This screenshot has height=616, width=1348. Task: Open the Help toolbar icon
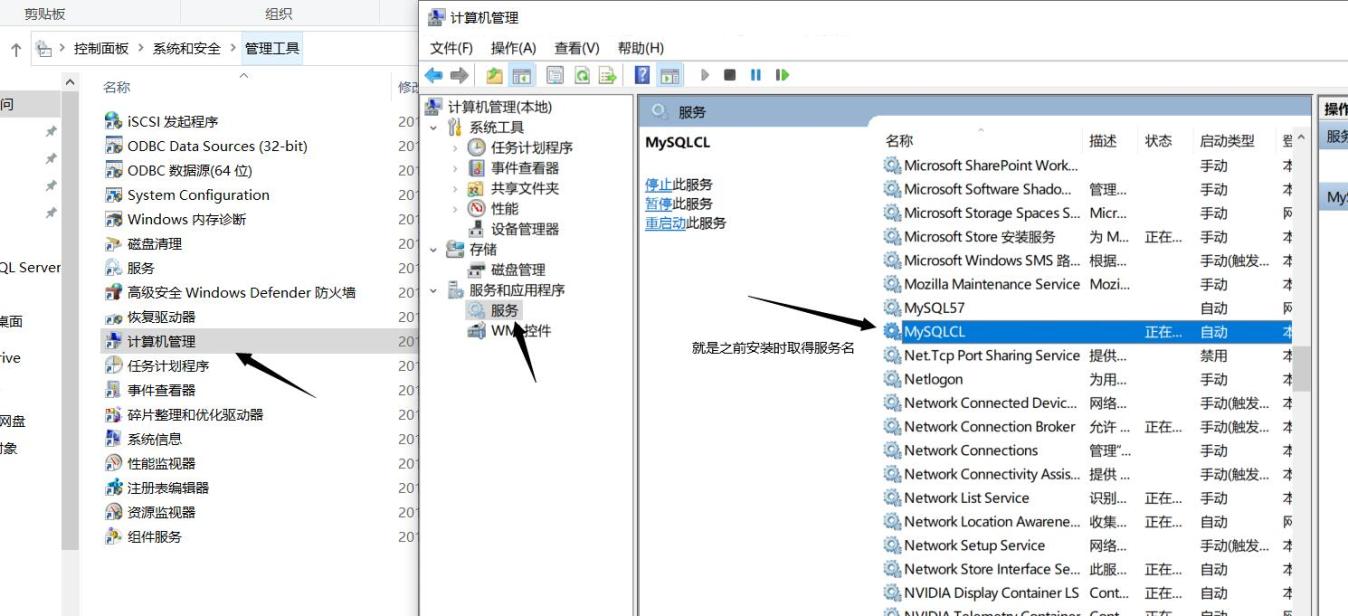tap(642, 75)
